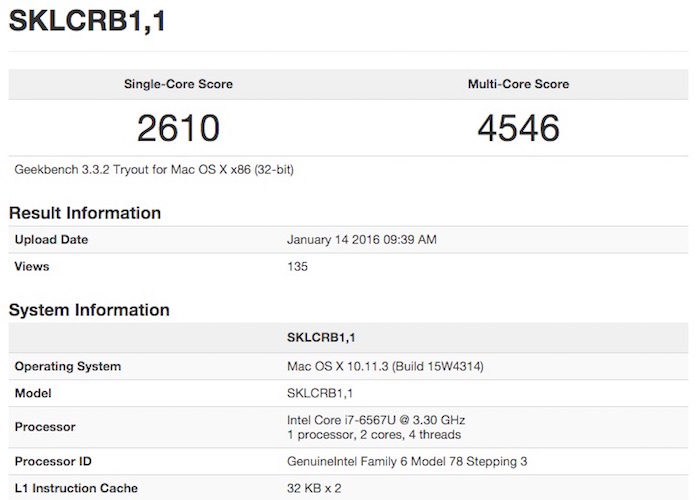Click the SKLCRB1,1 system table column header
The width and height of the screenshot is (700, 500).
(x=324, y=338)
